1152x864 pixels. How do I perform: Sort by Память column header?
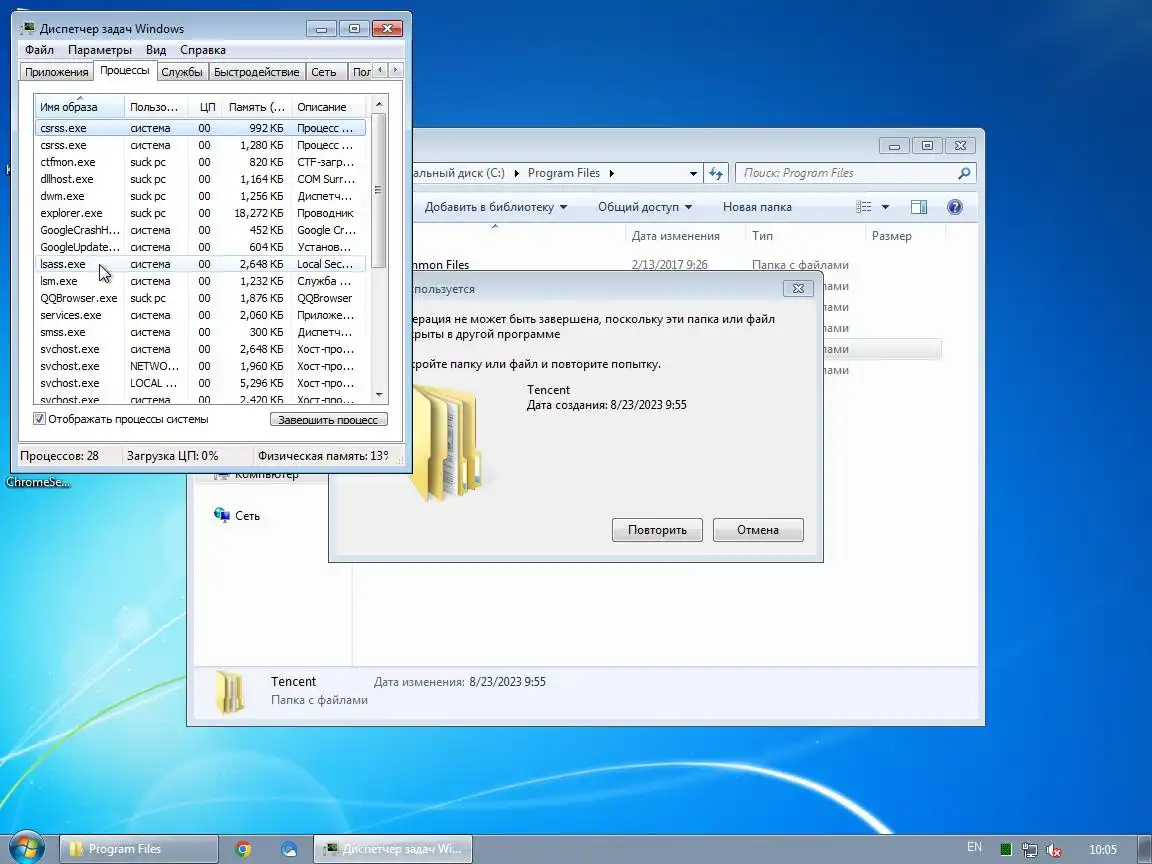click(256, 107)
